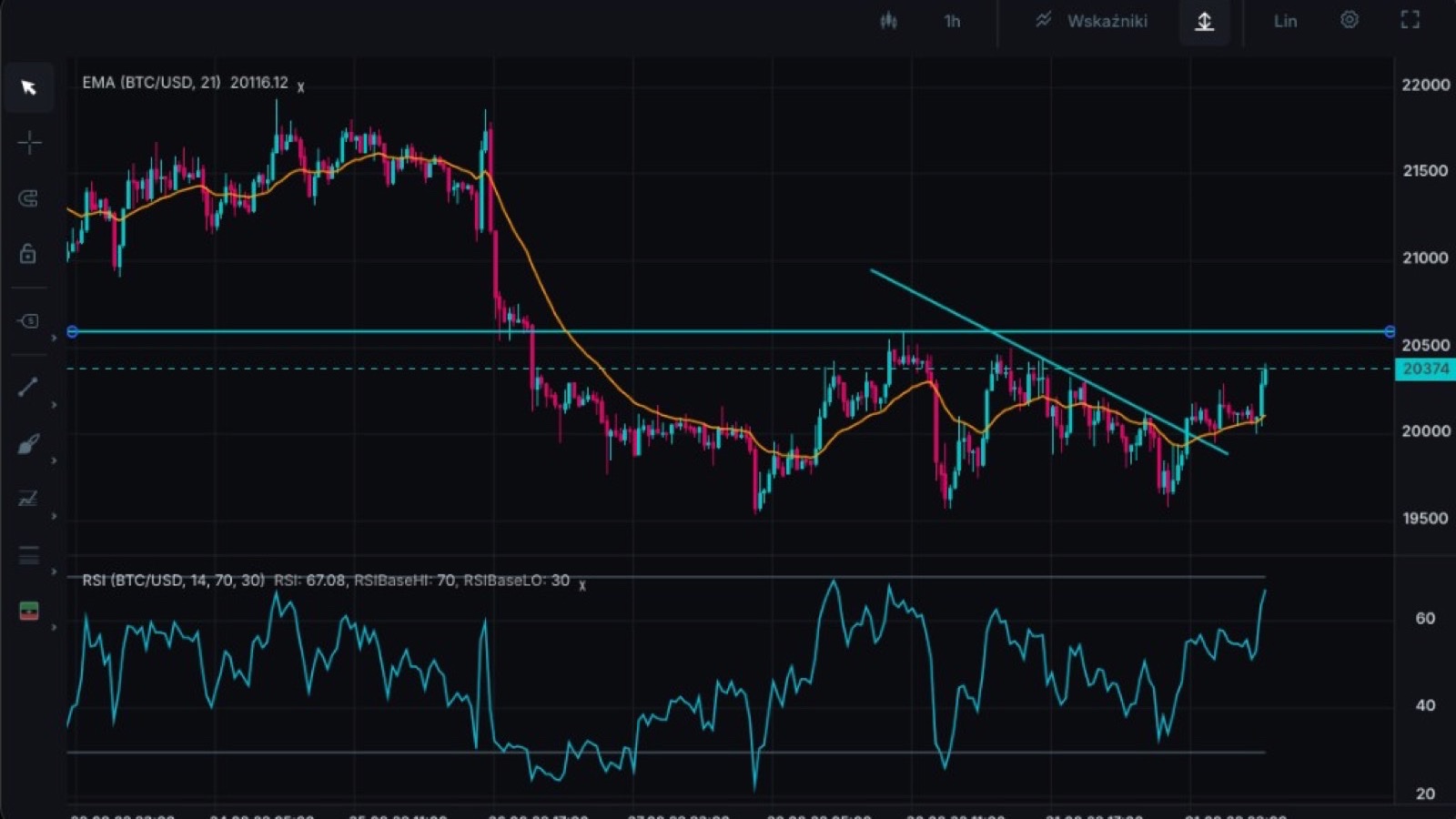Click the RSI: 67.08 reading
Image resolution: width=1456 pixels, height=819 pixels.
point(309,580)
